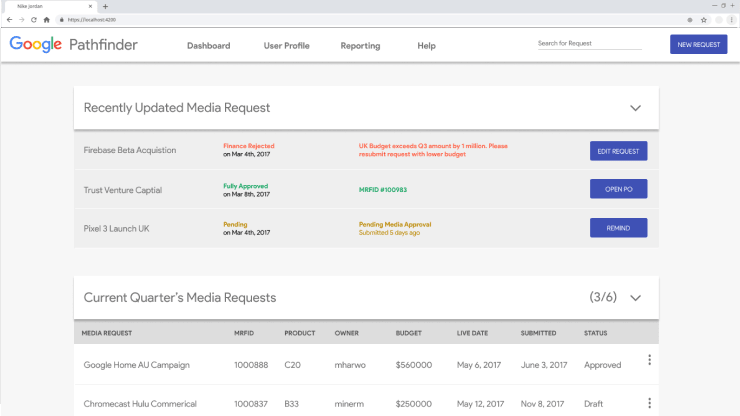Collapse Current Quarter's Media Requests panel
Image resolution: width=740 pixels, height=416 pixels.
[x=636, y=298]
